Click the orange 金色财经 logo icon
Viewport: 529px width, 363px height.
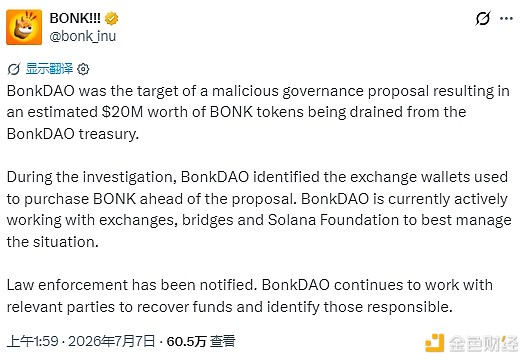tap(434, 343)
